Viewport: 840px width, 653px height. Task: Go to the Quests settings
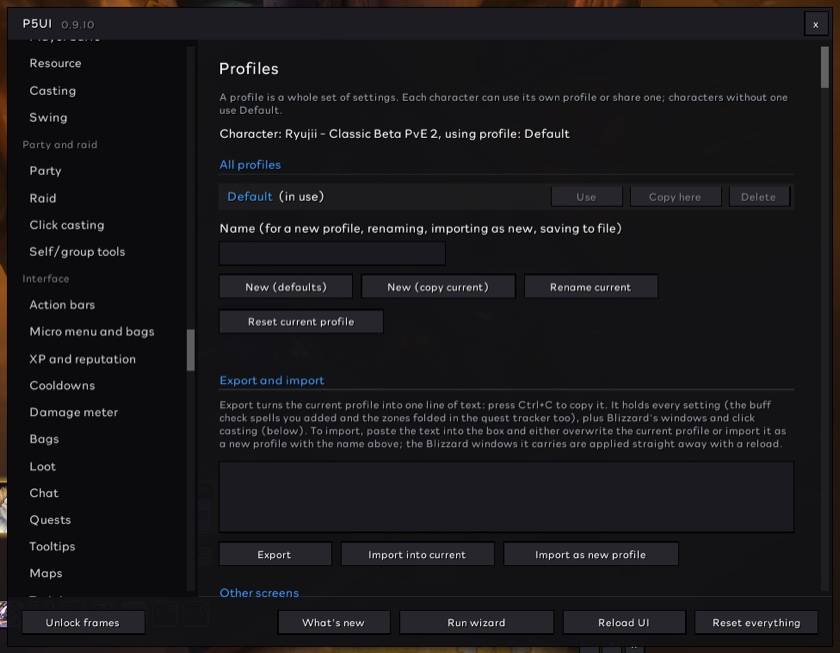tap(50, 520)
